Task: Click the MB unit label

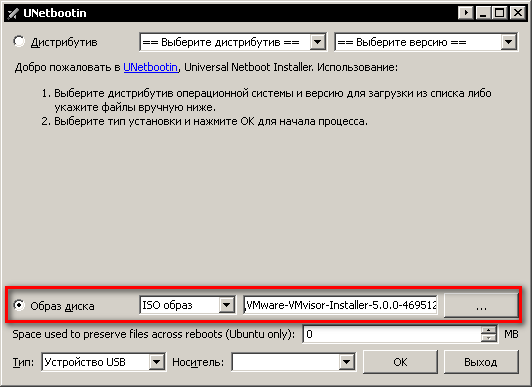Action: click(511, 334)
